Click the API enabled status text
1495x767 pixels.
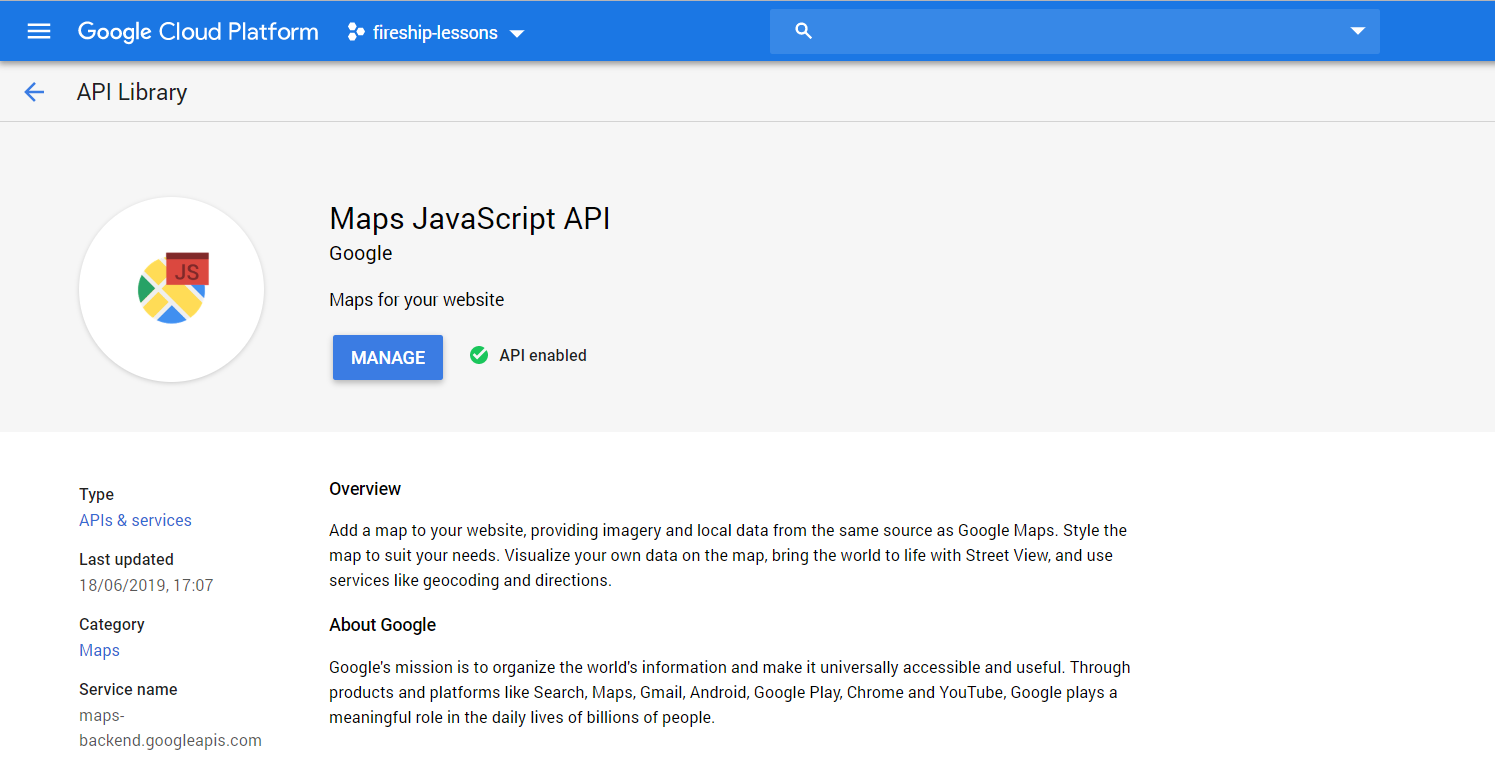(x=543, y=354)
